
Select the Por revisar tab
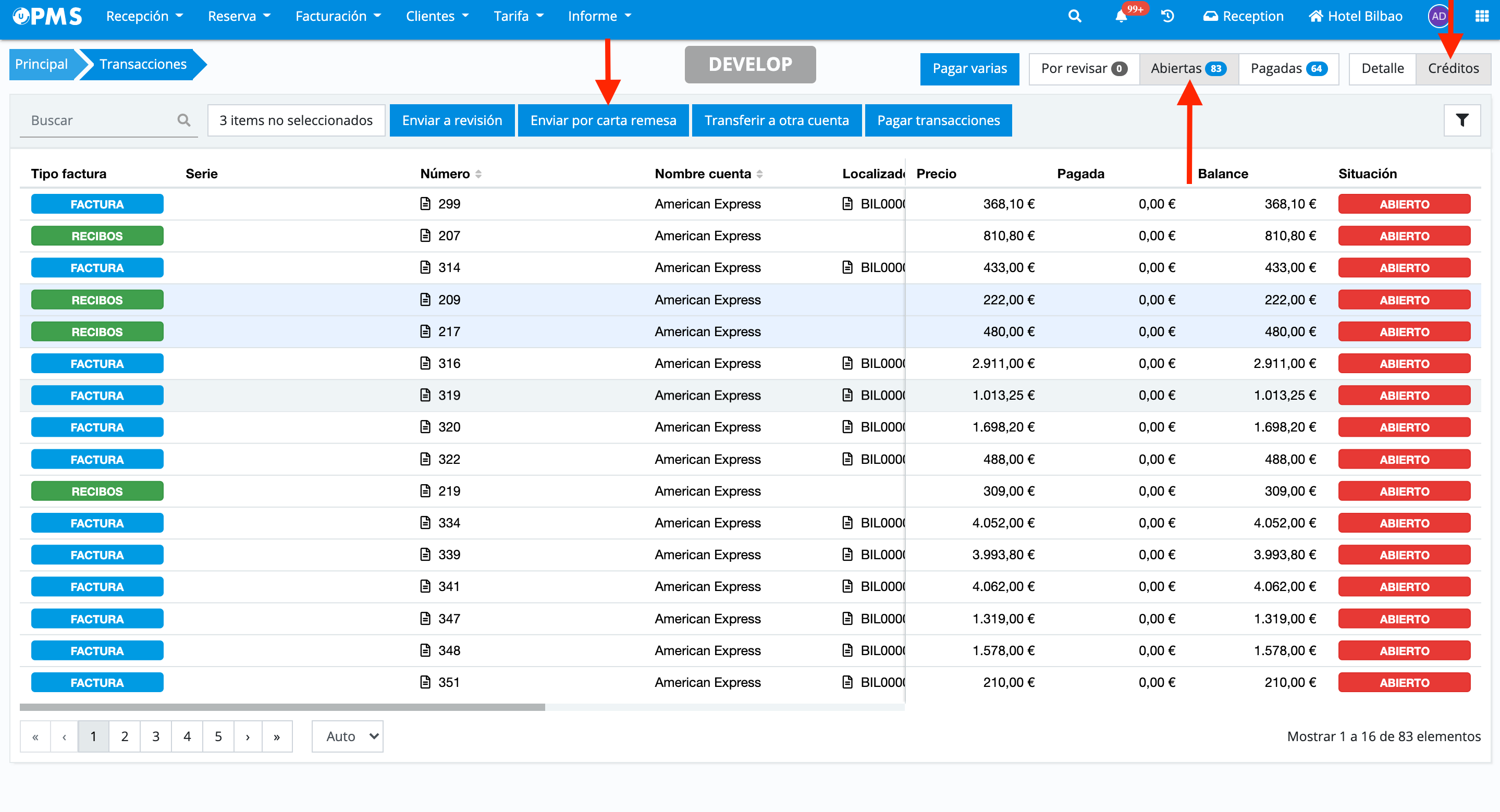click(1083, 69)
